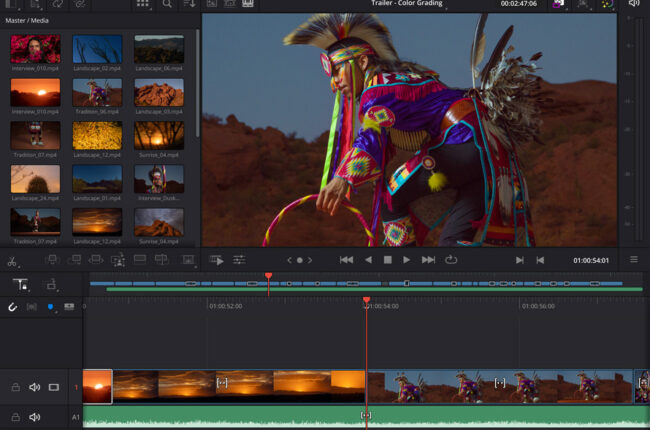
Task: Select the razor/split clip scissors tool
Action: tap(12, 261)
